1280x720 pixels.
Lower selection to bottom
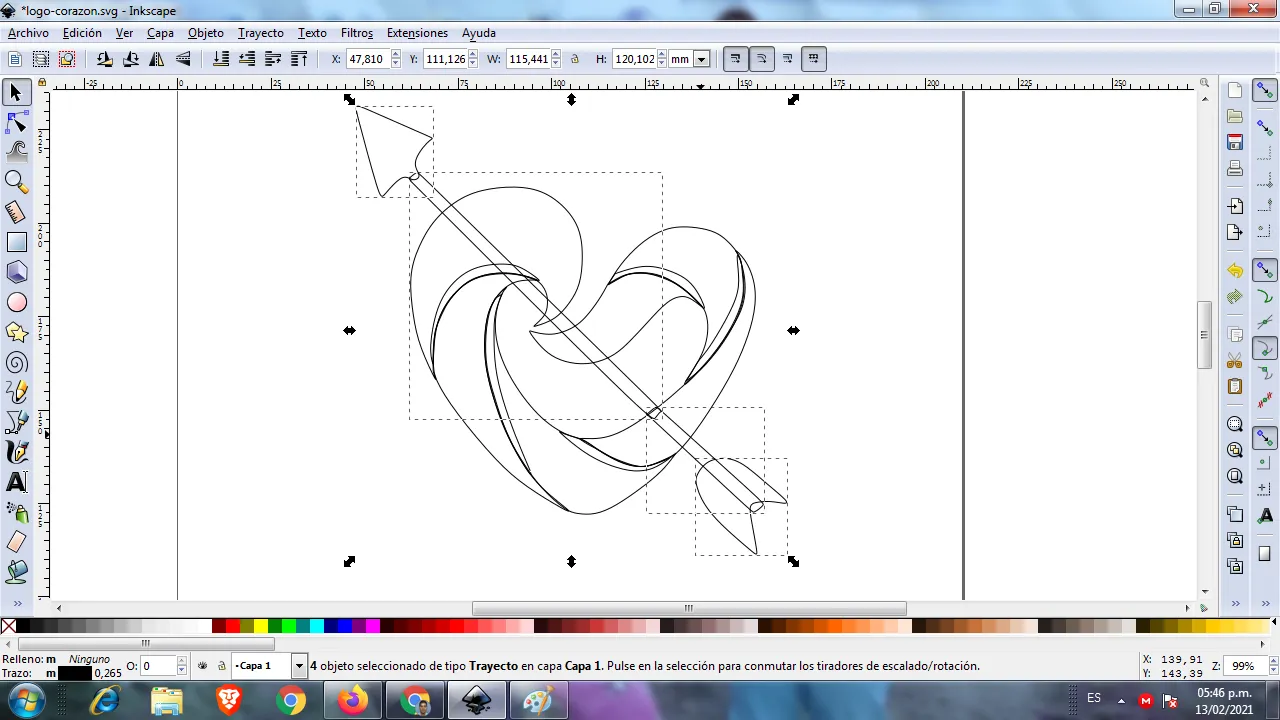(221, 59)
